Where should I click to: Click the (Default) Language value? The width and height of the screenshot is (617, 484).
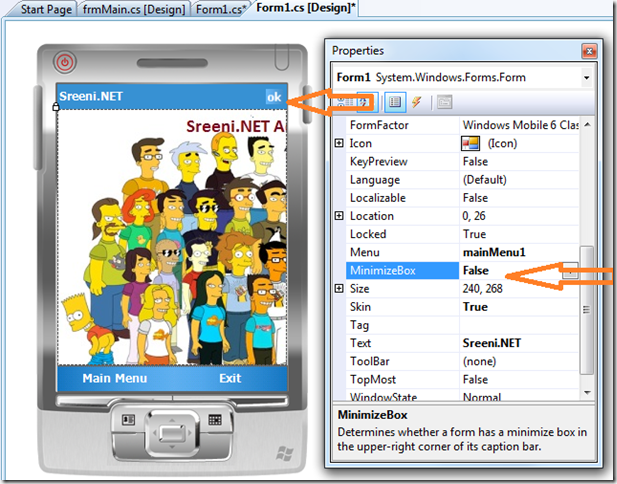point(484,180)
